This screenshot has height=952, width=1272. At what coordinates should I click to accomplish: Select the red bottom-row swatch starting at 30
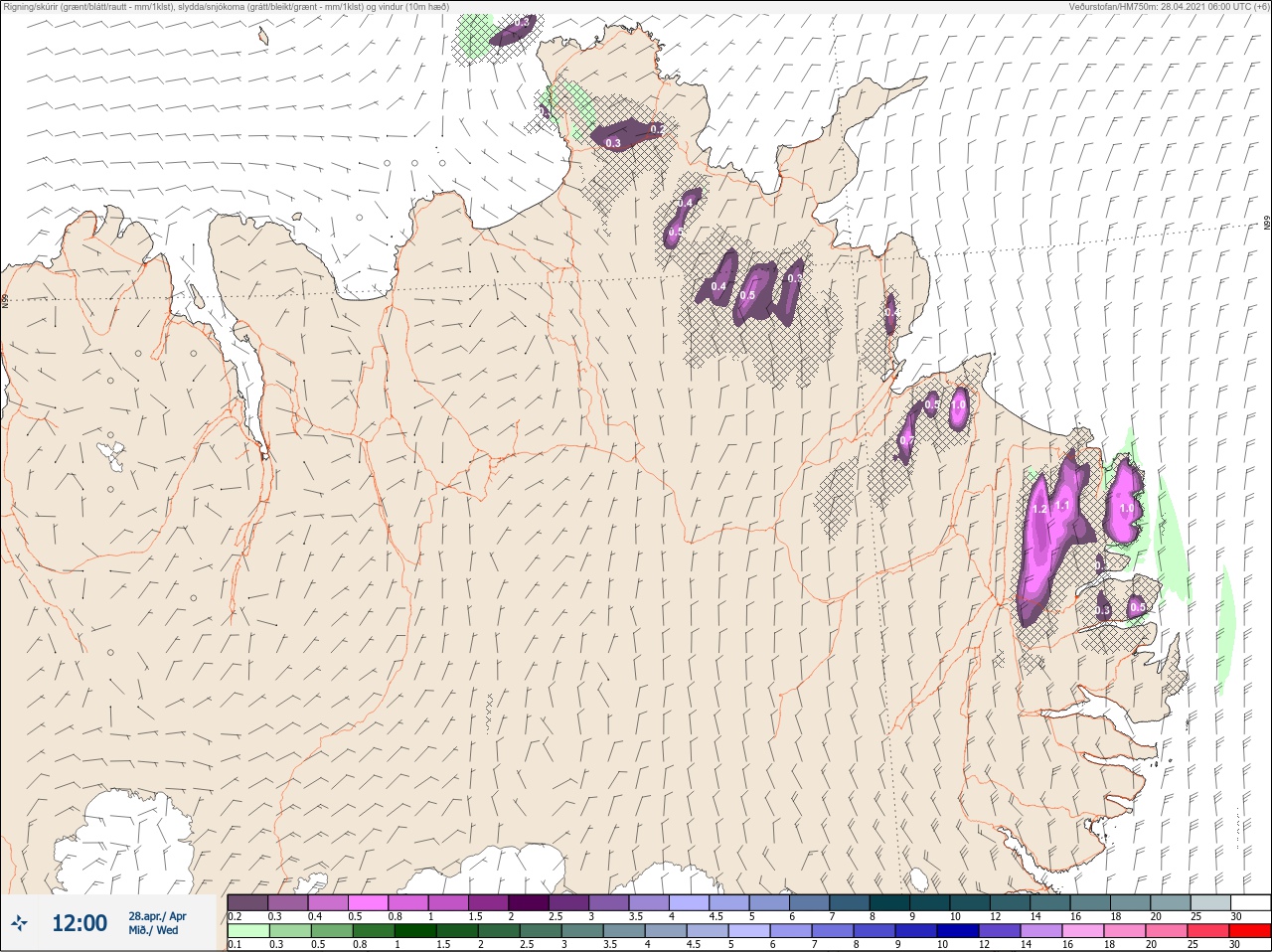coord(1250,931)
